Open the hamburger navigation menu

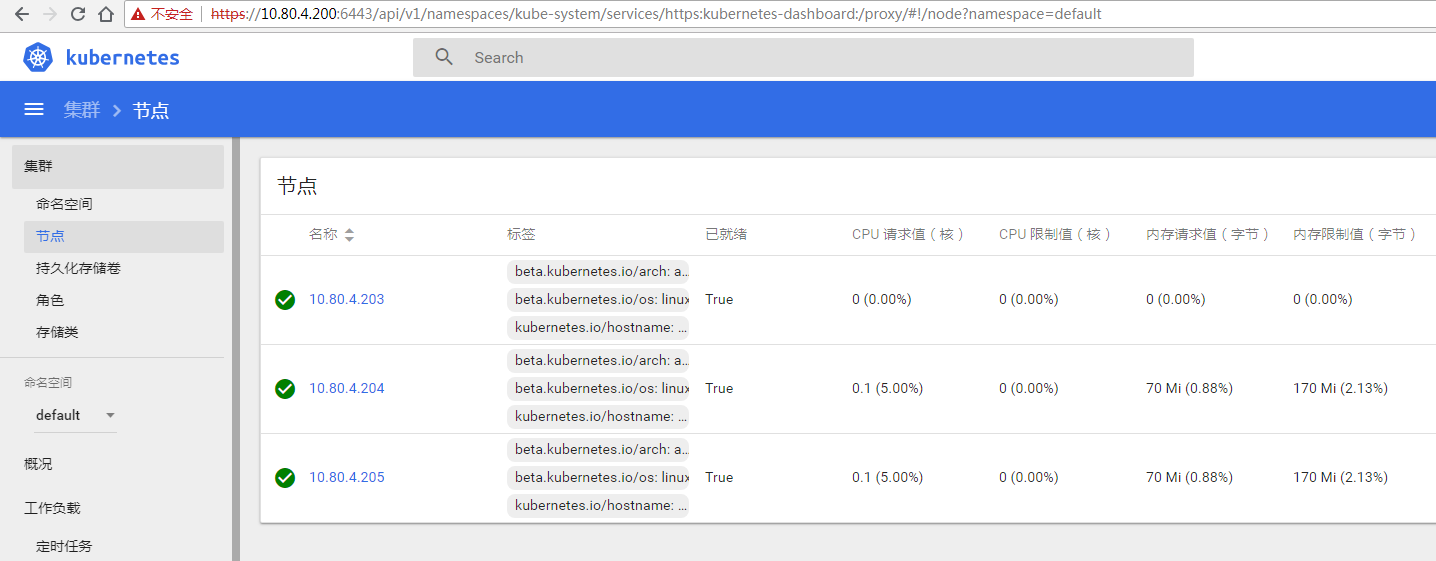pos(34,110)
